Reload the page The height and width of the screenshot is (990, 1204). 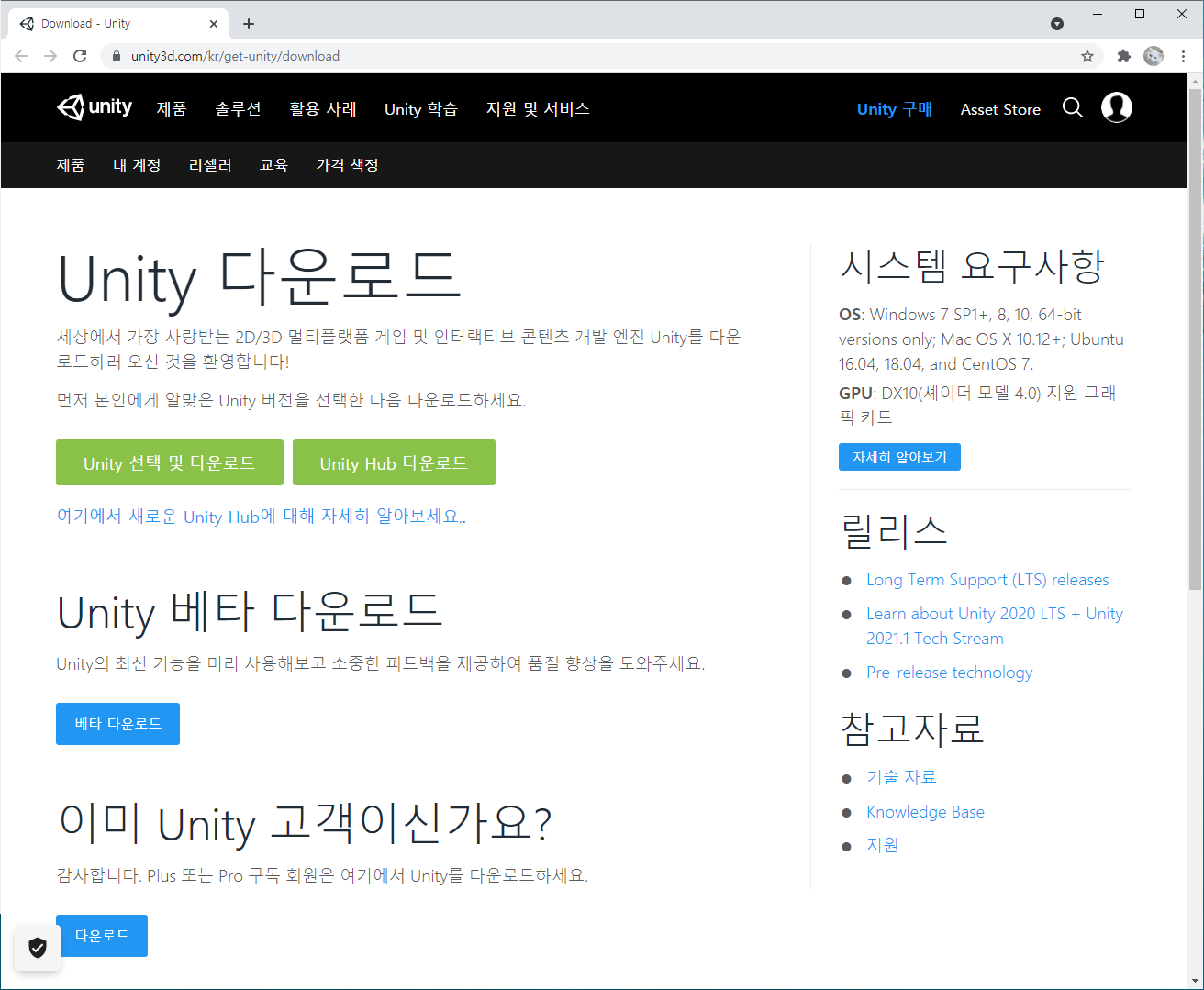(80, 56)
